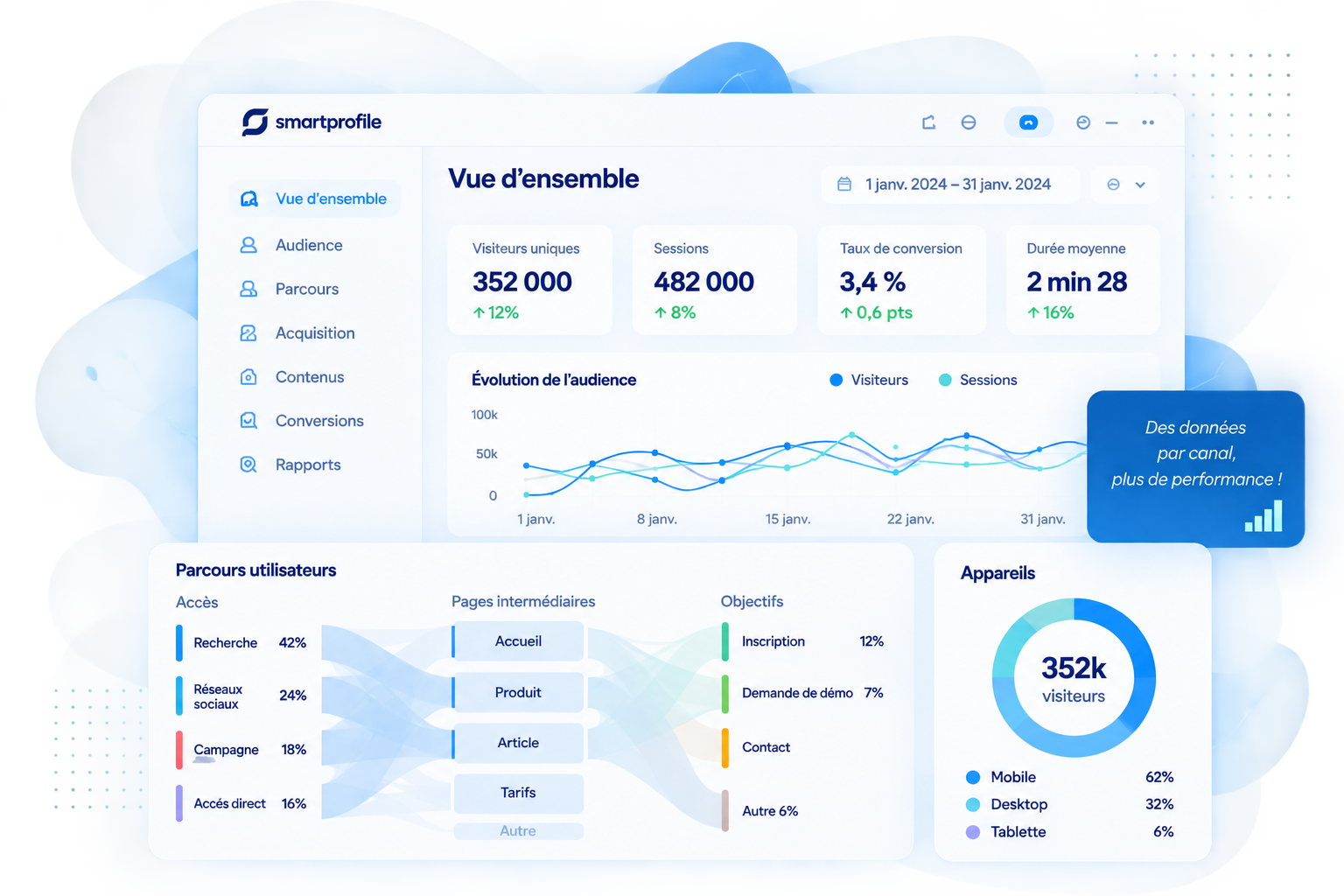Click the circle icon next to the share icon
This screenshot has height=896, width=1344.
(x=969, y=122)
